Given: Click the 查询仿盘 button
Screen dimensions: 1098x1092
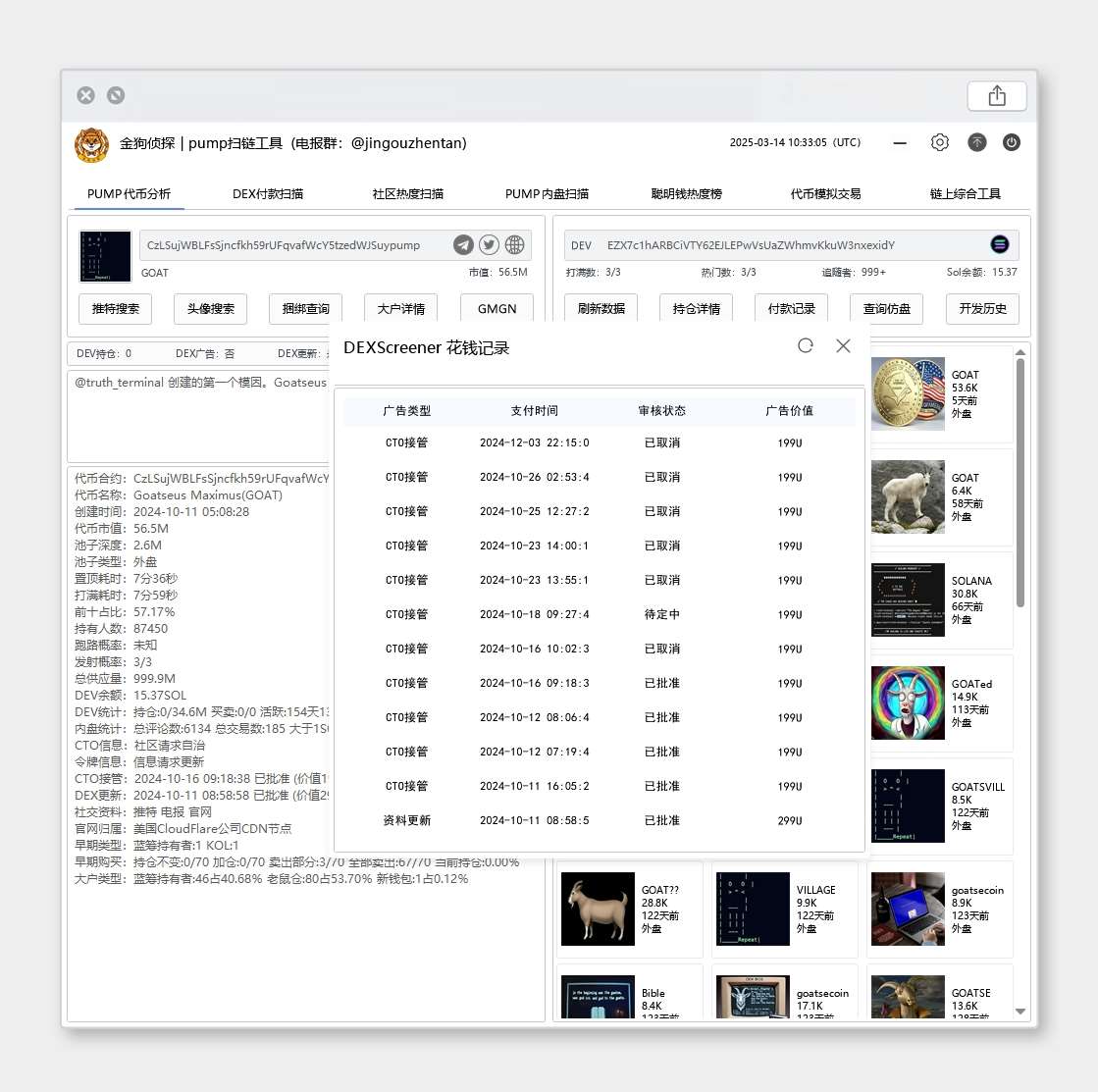Looking at the screenshot, I should coord(886,309).
